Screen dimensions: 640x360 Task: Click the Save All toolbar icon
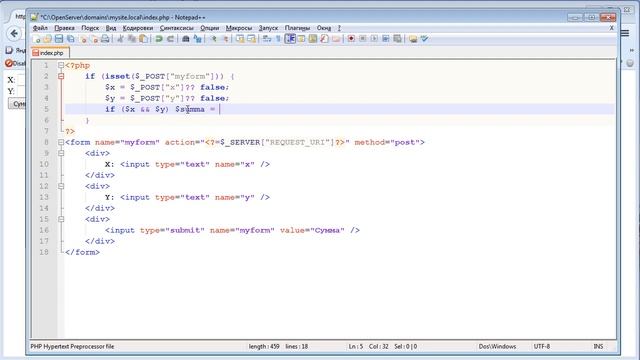point(71,39)
